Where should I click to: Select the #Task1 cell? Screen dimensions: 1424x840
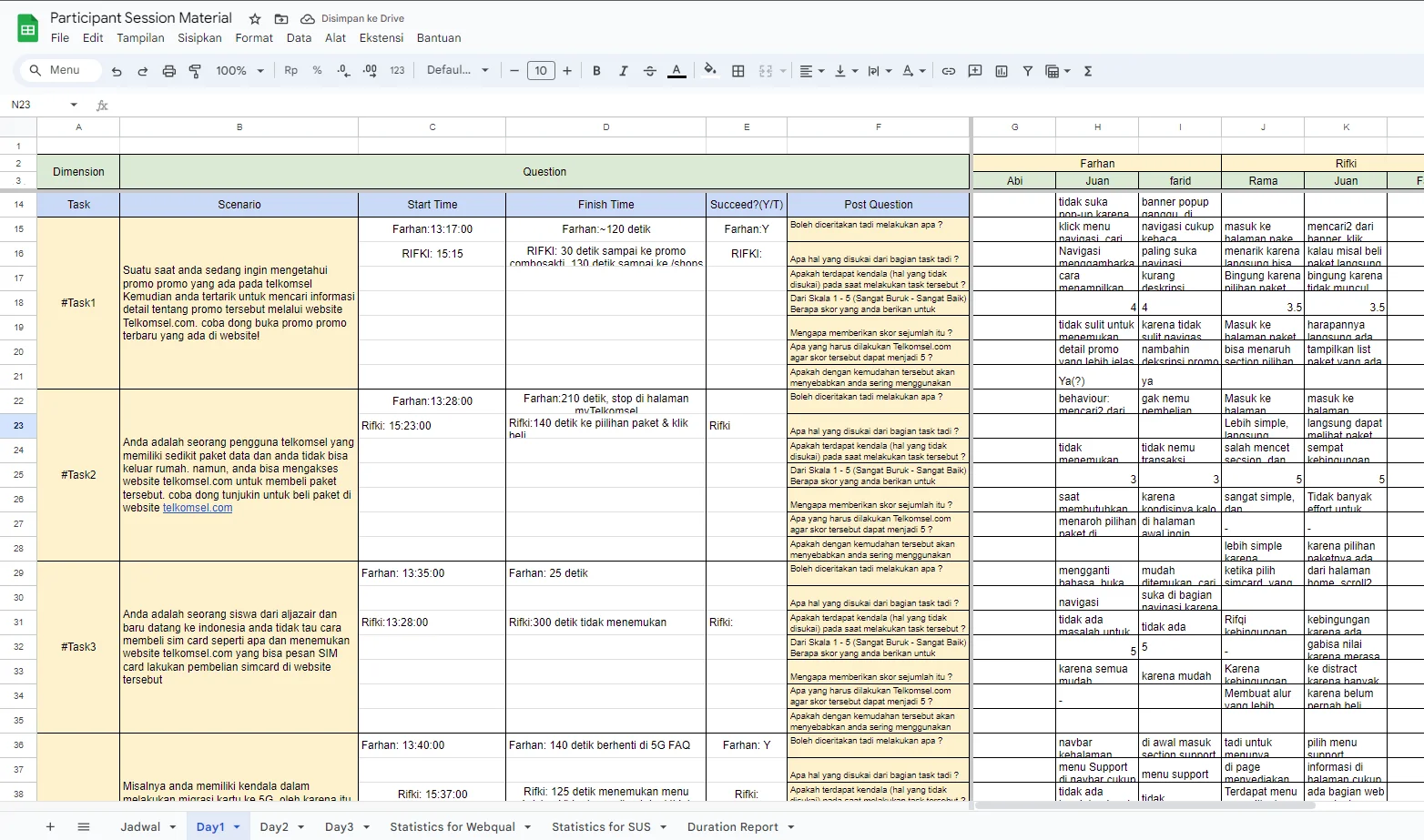(x=78, y=303)
